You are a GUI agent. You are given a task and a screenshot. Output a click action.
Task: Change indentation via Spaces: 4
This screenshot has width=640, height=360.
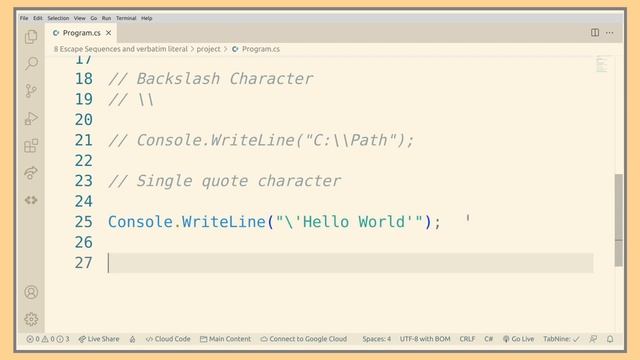tap(376, 339)
